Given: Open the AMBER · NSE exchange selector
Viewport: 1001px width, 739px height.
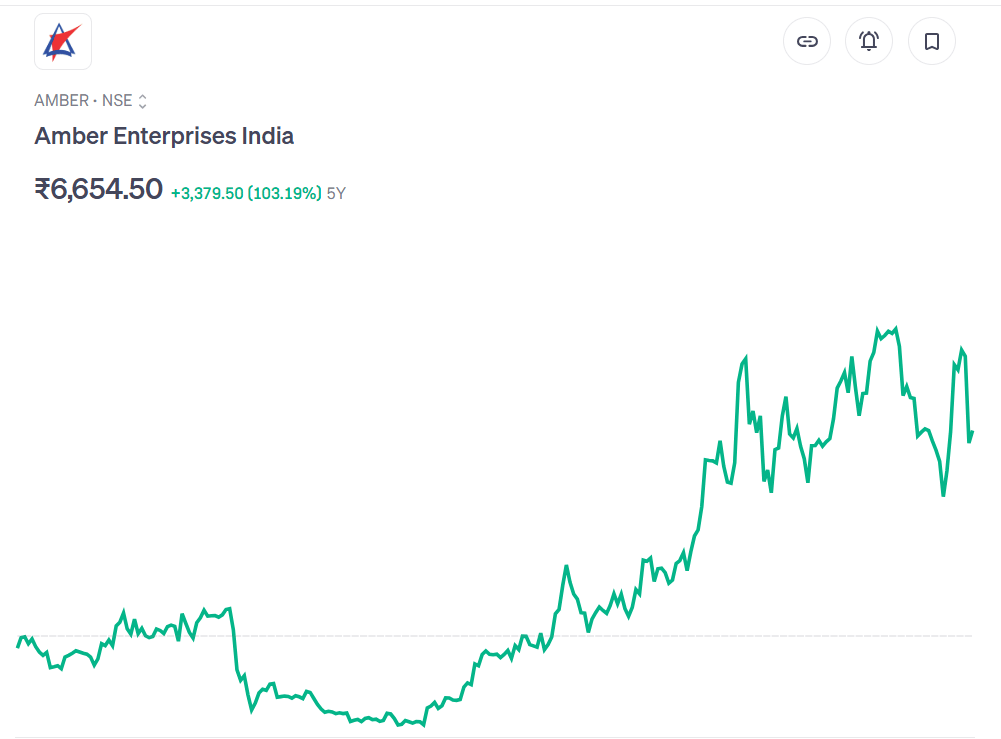Looking at the screenshot, I should click(90, 101).
